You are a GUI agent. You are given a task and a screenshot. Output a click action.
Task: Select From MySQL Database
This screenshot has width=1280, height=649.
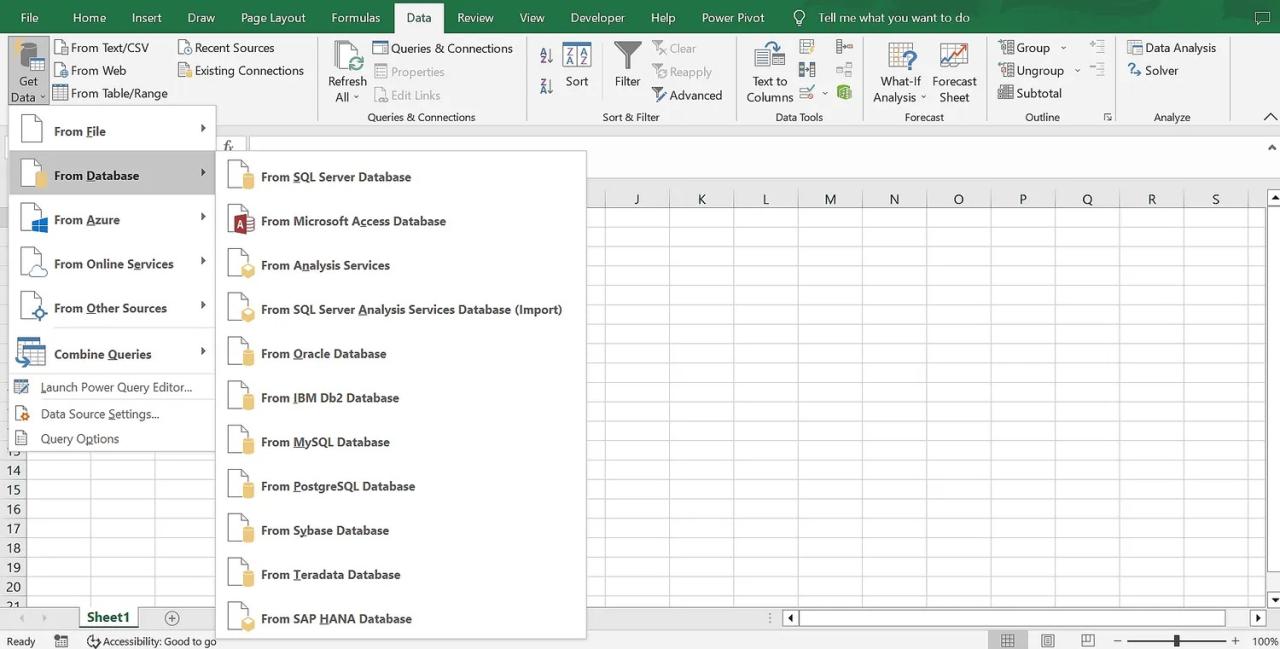click(x=325, y=442)
